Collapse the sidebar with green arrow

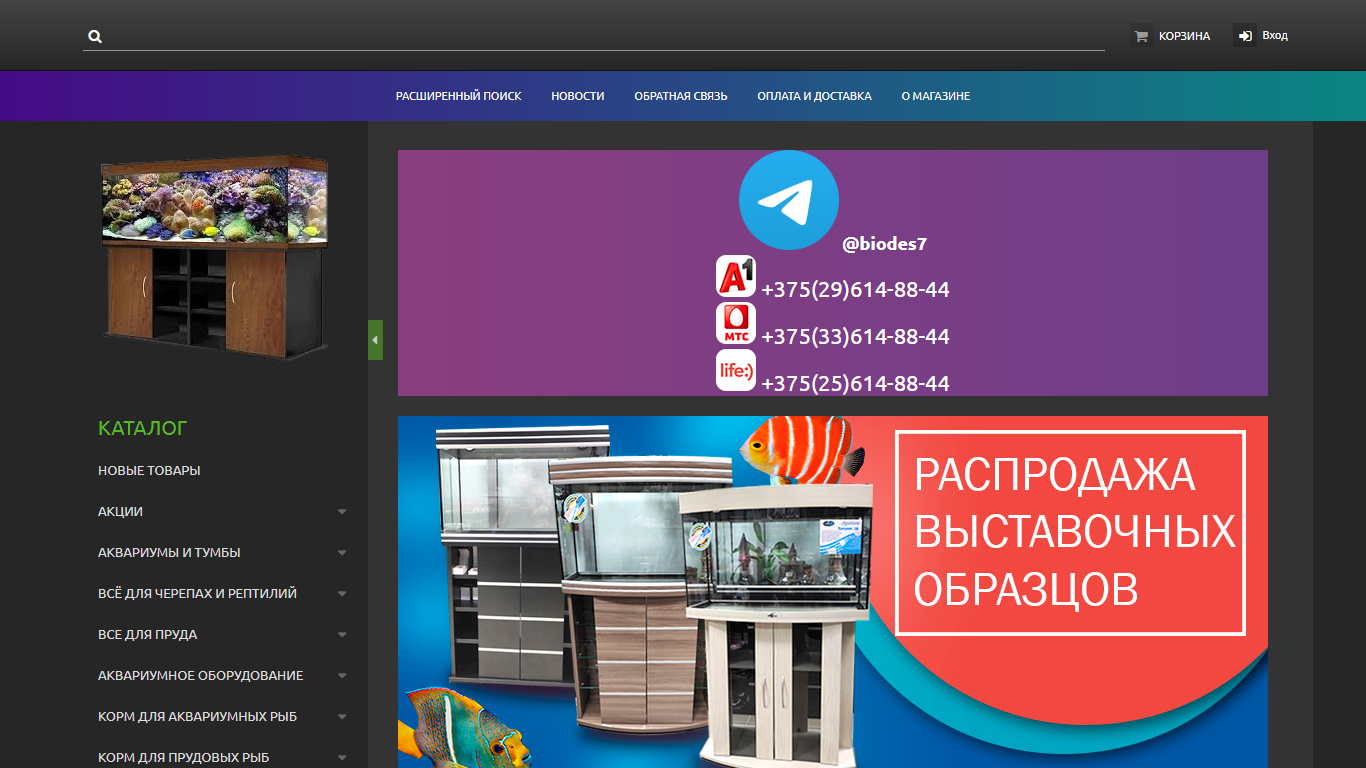coord(375,340)
